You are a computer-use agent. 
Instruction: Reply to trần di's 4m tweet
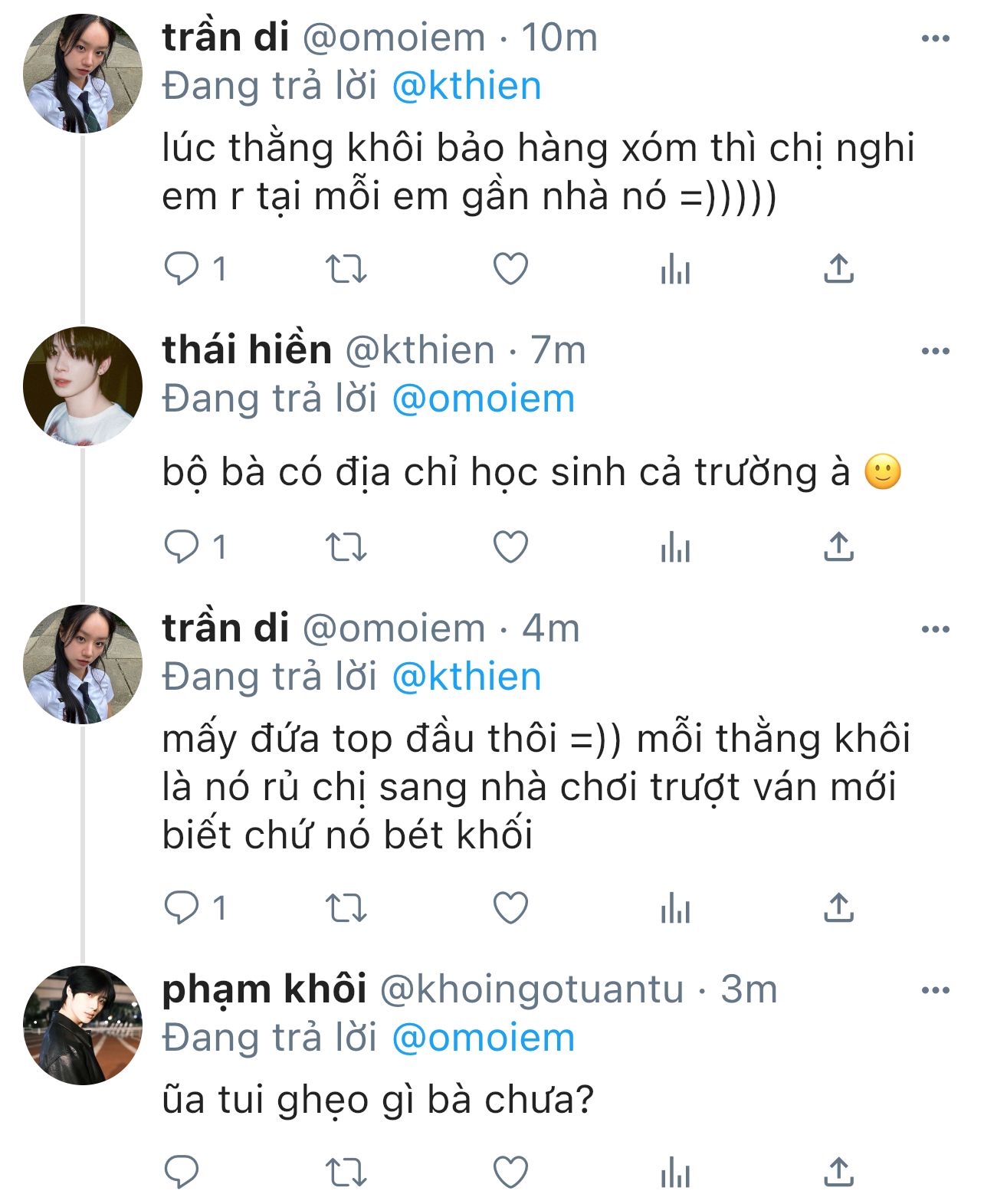tap(182, 908)
